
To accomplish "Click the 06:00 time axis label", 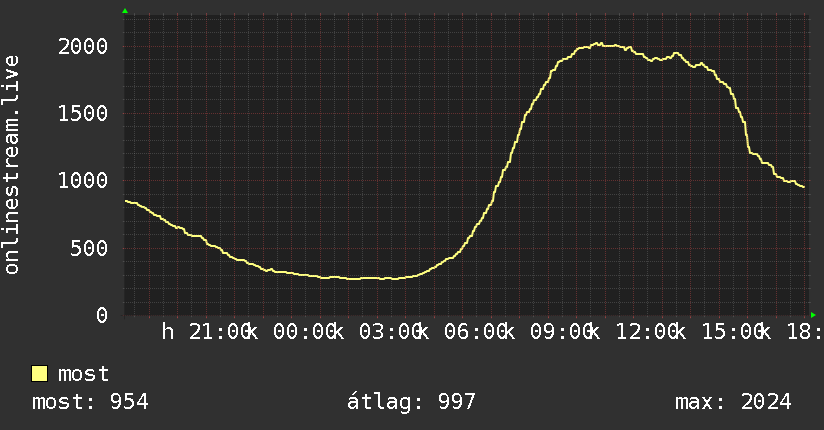I will 476,332.
